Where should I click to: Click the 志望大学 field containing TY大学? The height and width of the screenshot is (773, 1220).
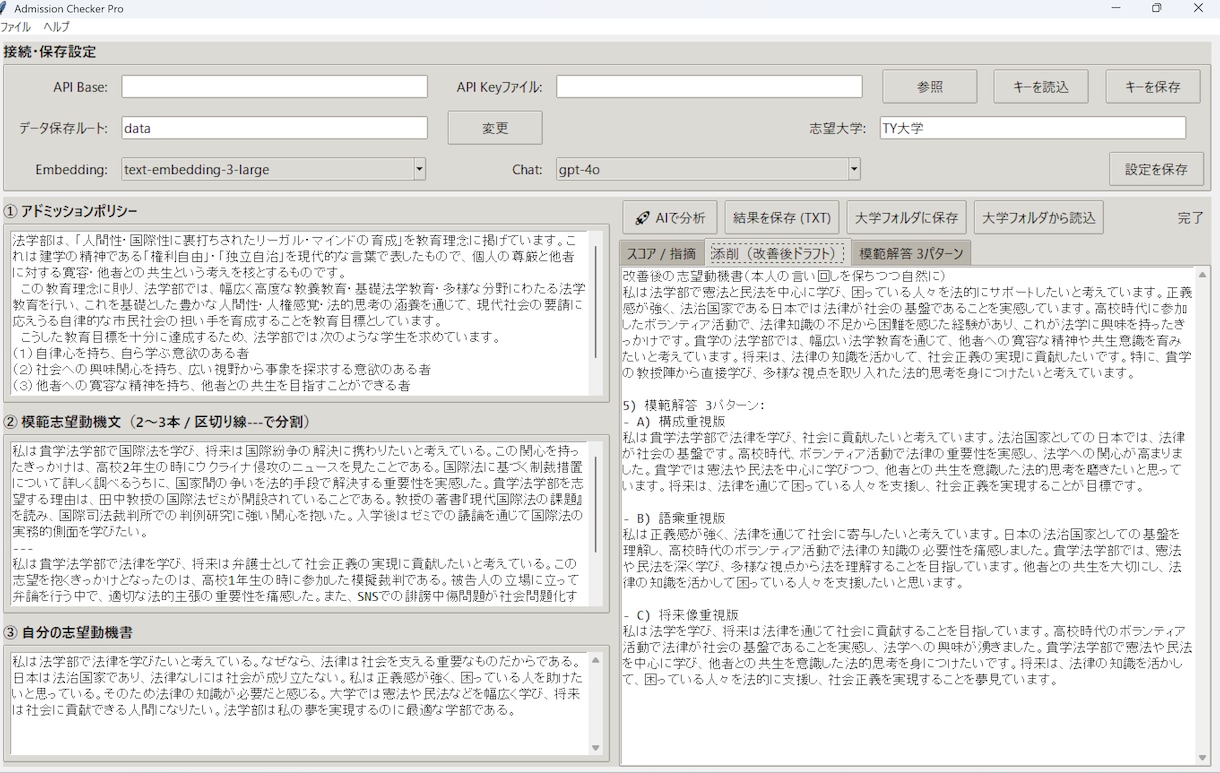click(x=1033, y=128)
